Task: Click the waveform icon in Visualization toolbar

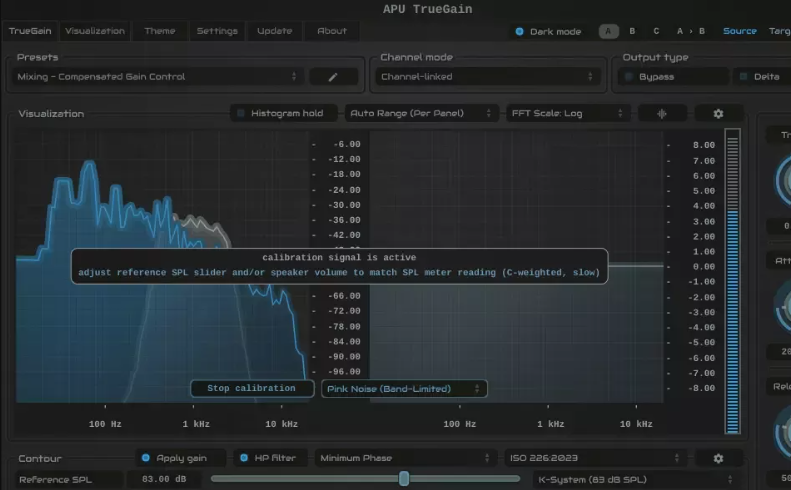Action: (x=662, y=114)
